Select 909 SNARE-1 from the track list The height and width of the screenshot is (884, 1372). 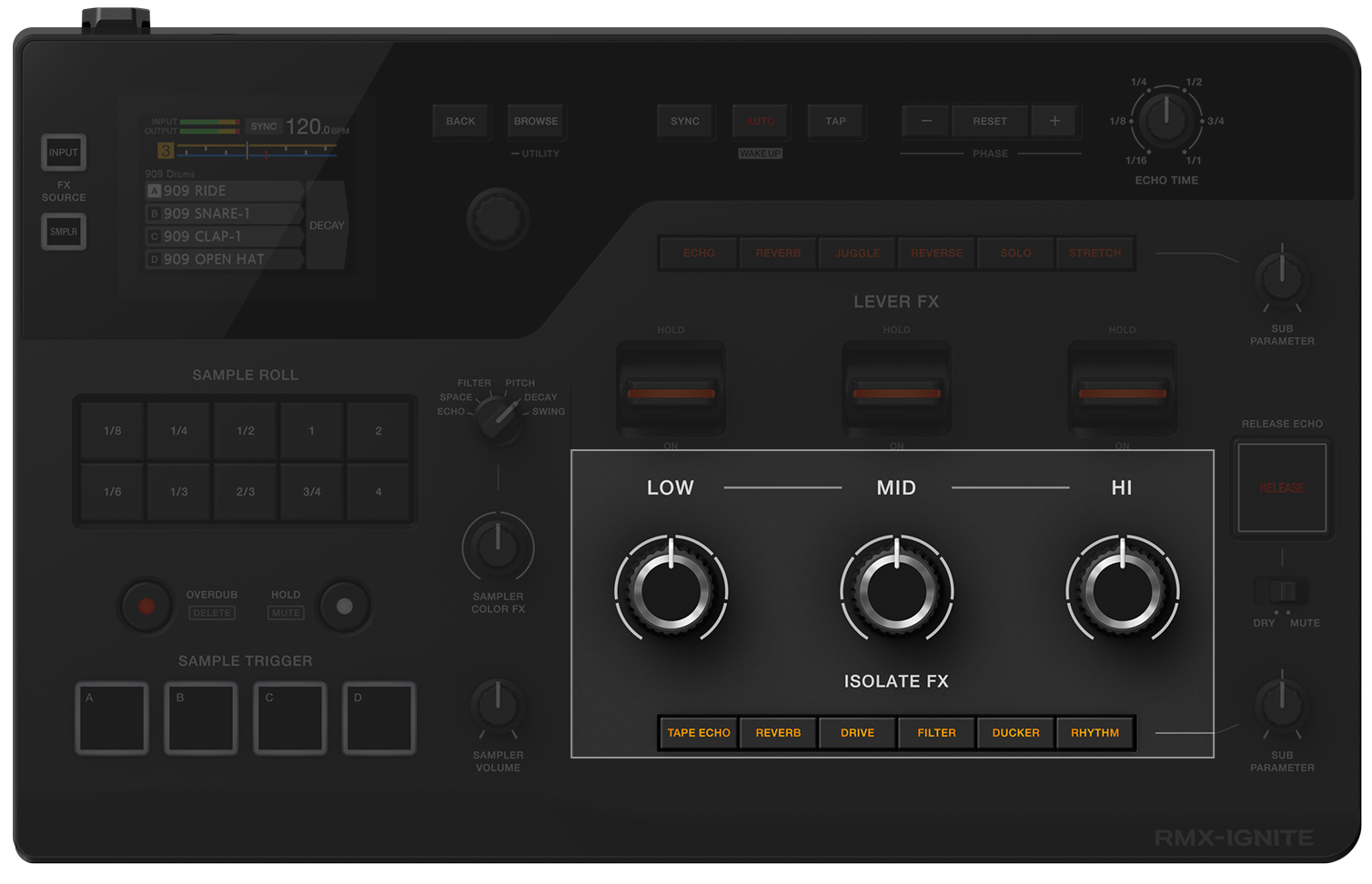click(x=225, y=213)
